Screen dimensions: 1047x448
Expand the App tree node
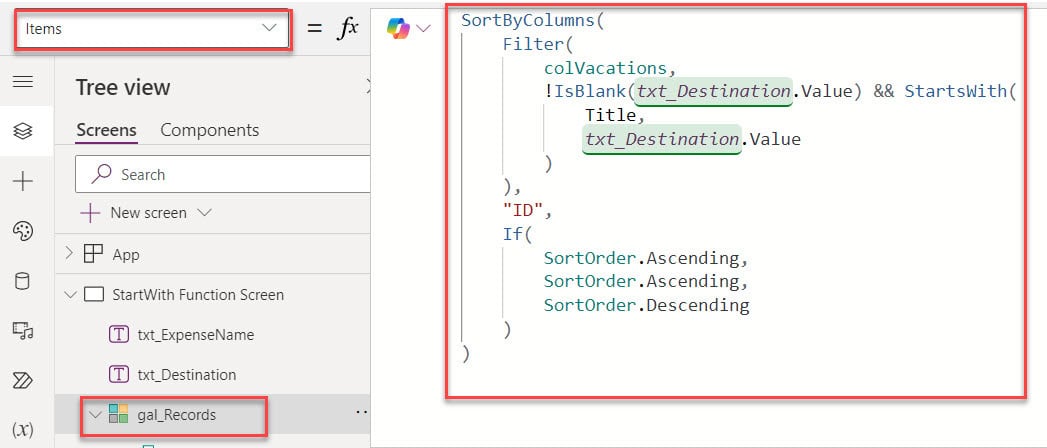click(69, 254)
